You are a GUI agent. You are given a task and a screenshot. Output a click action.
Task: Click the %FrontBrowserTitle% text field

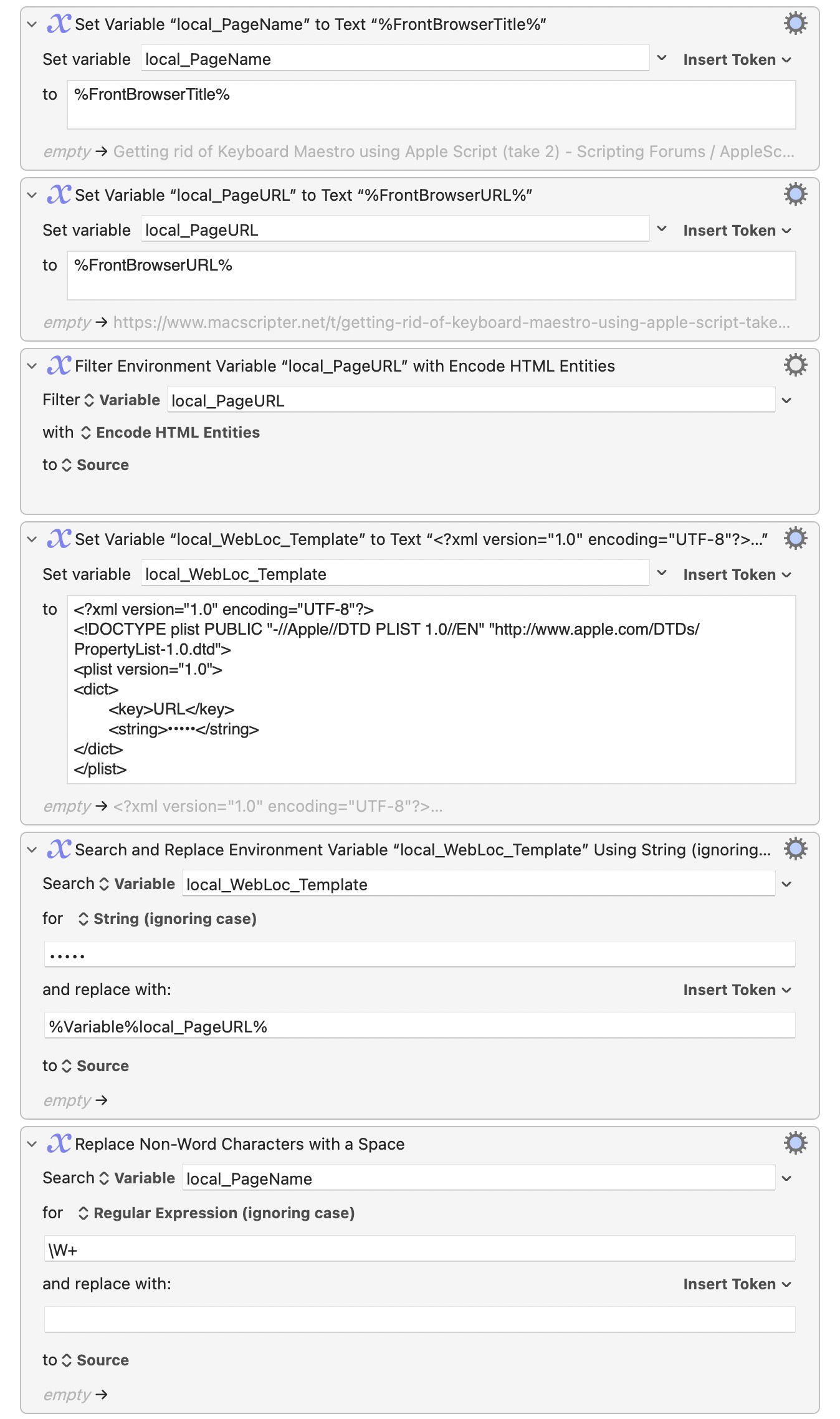point(431,104)
